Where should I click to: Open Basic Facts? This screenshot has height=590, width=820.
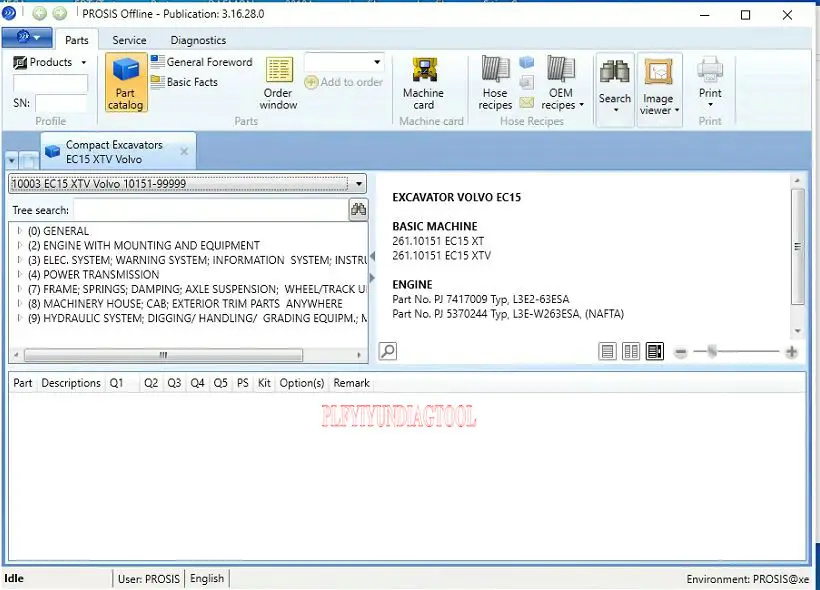pos(184,82)
